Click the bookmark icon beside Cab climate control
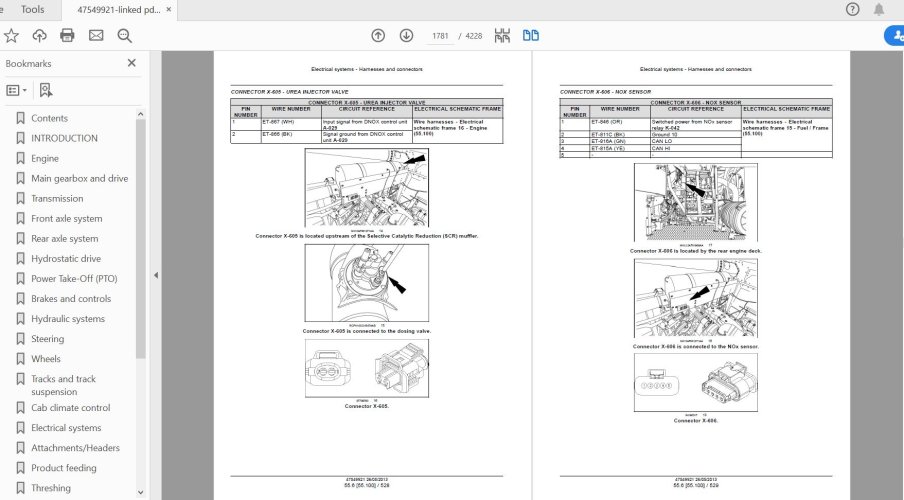The height and width of the screenshot is (500, 904). click(20, 407)
